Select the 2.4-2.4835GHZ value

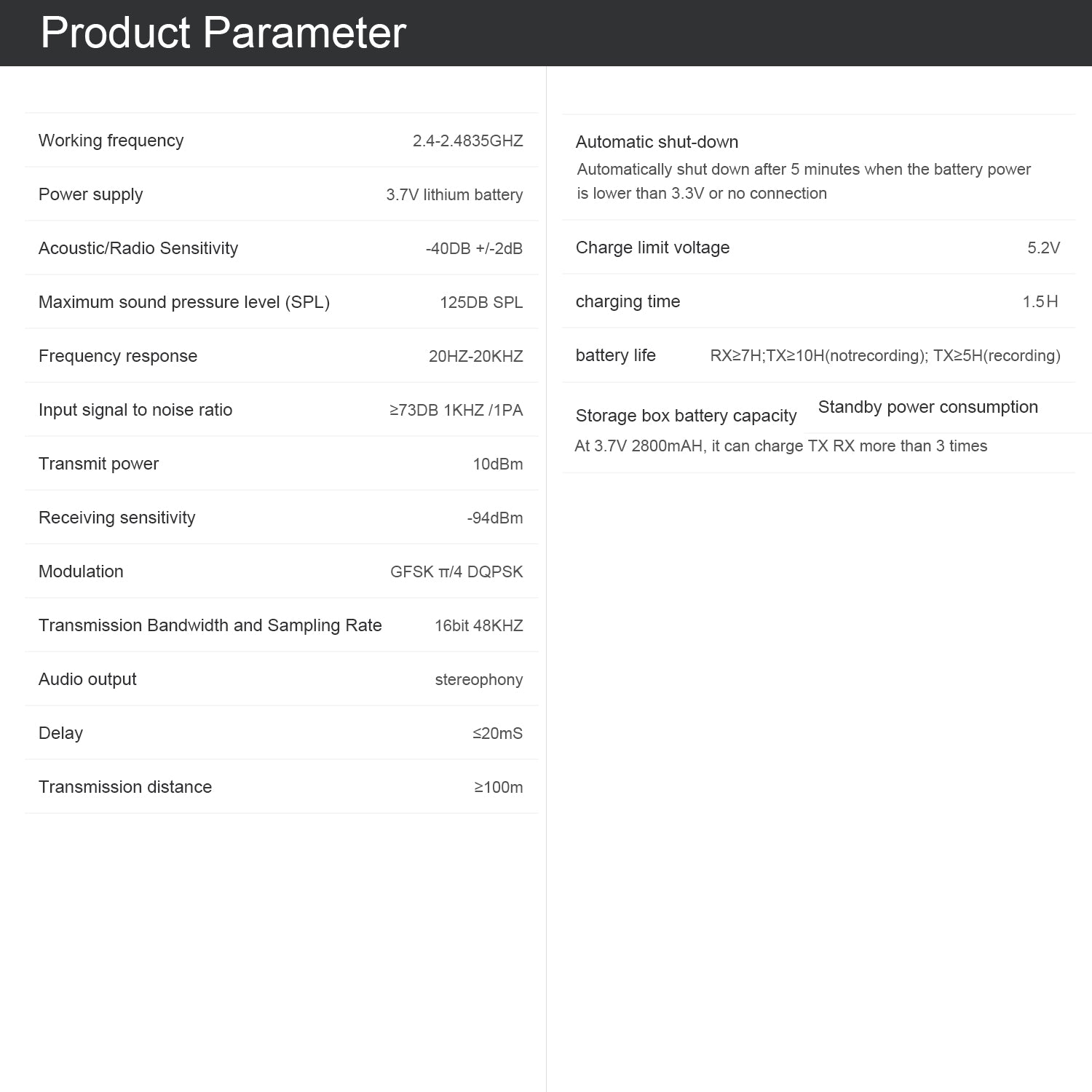[x=467, y=141]
